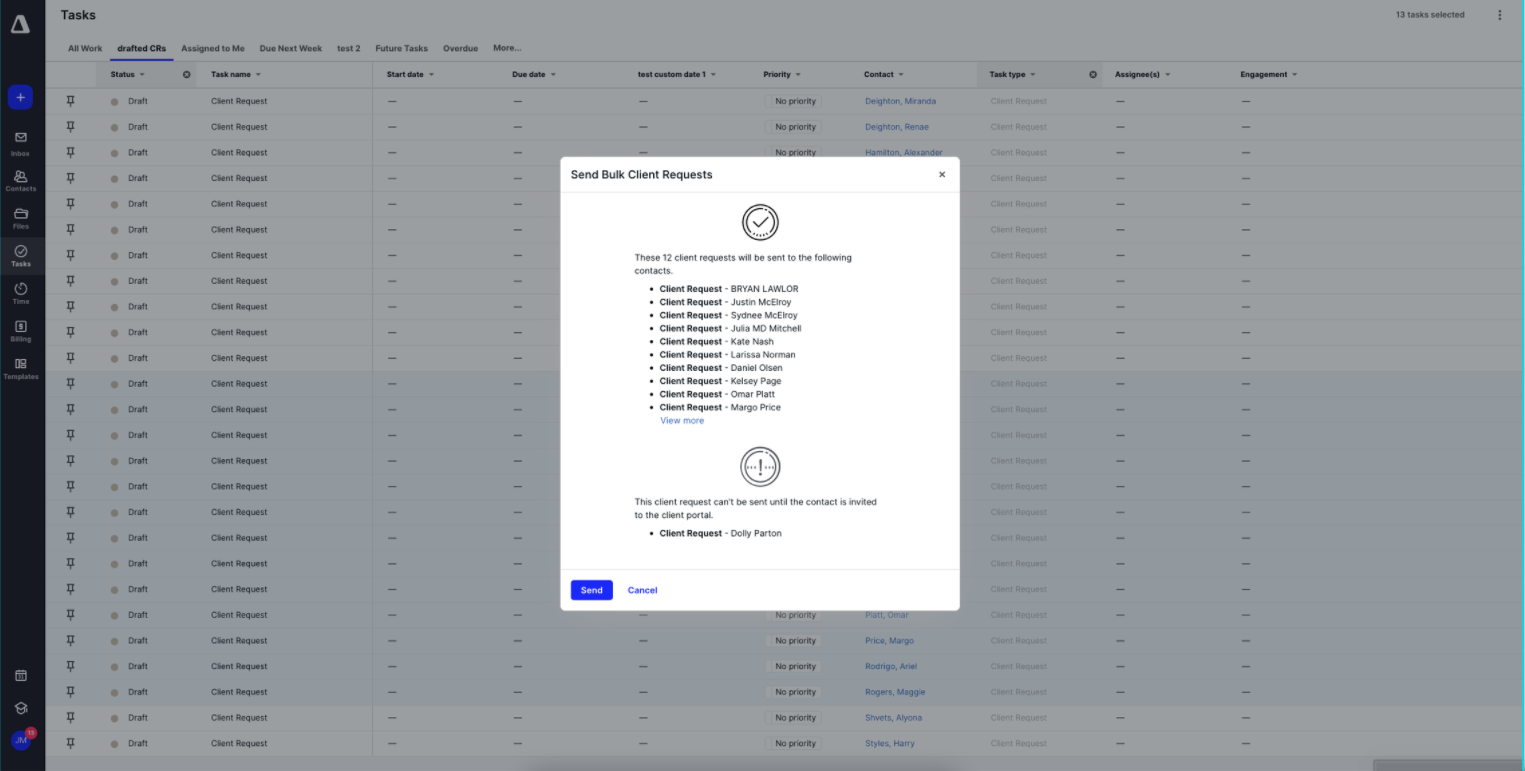
Task: Click the blue plus create button
Action: (20, 98)
